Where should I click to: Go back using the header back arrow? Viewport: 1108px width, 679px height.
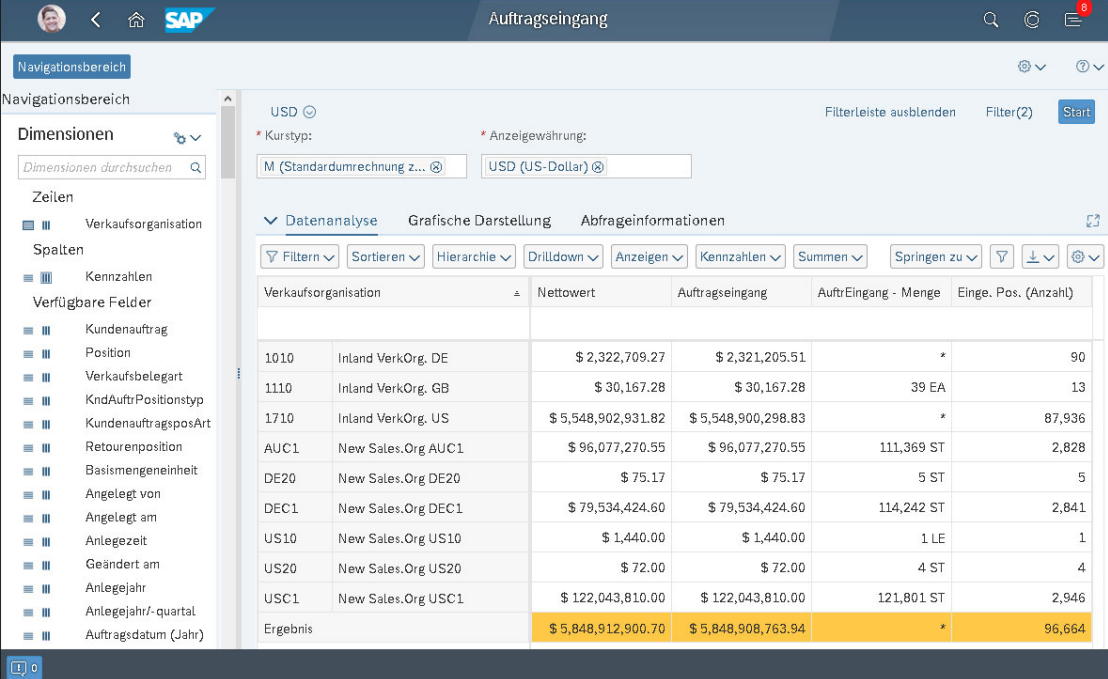point(95,18)
